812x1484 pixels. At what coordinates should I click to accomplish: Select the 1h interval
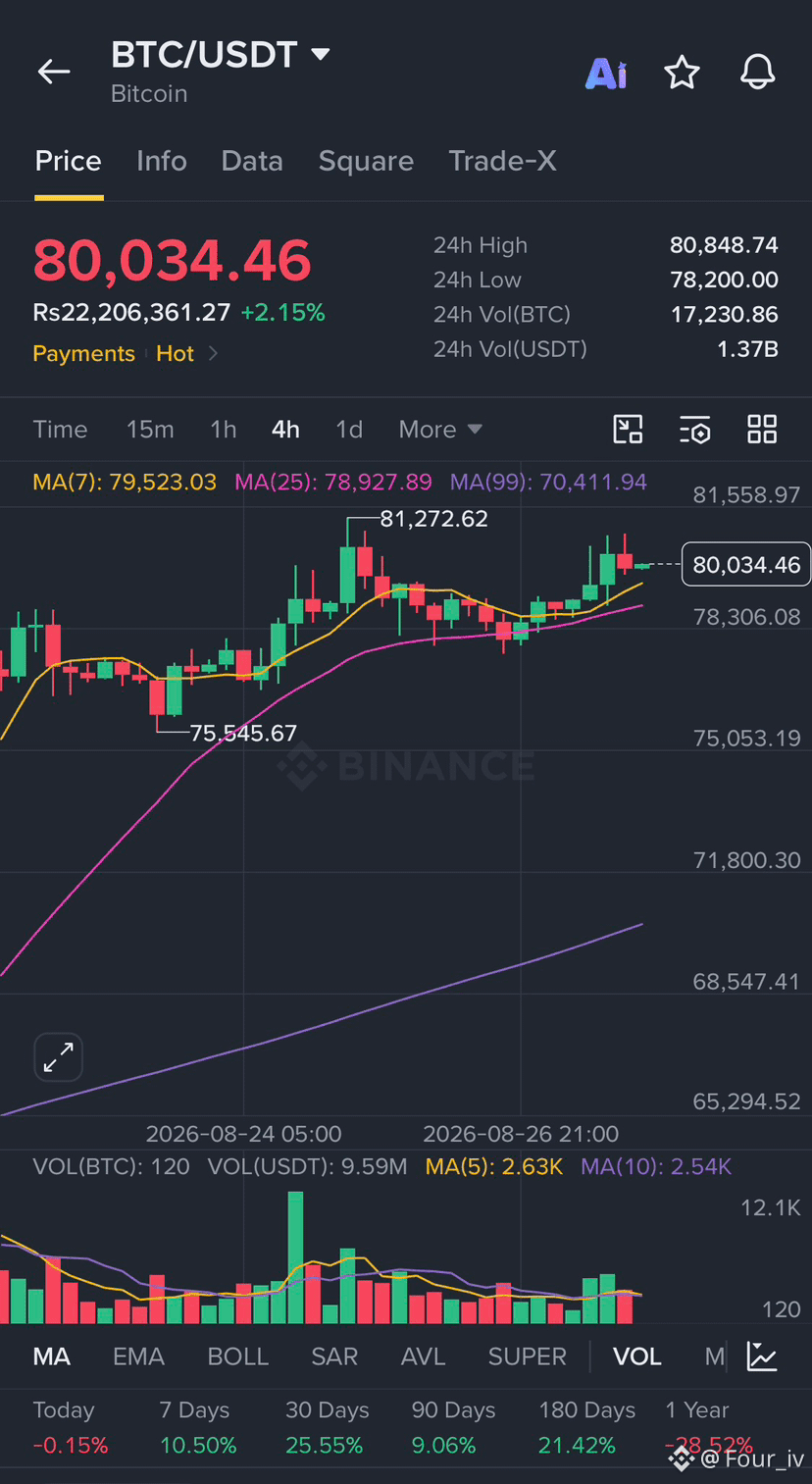point(224,430)
